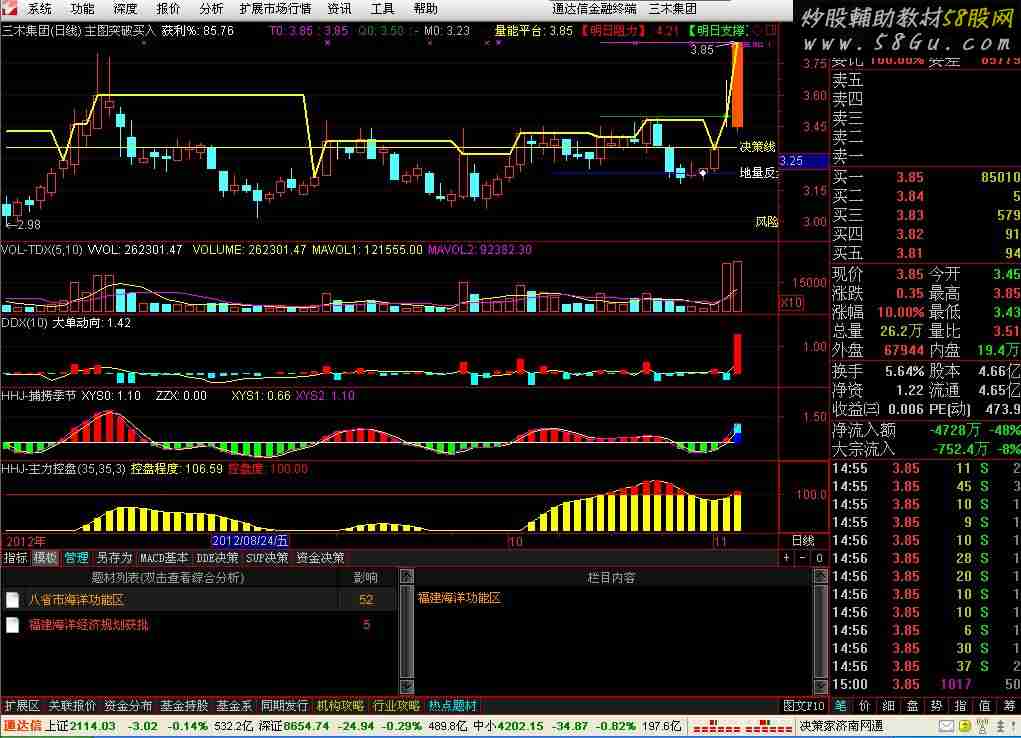The width and height of the screenshot is (1021, 738).
Task: Click the signal tower icon in status bar
Action: click(x=983, y=726)
